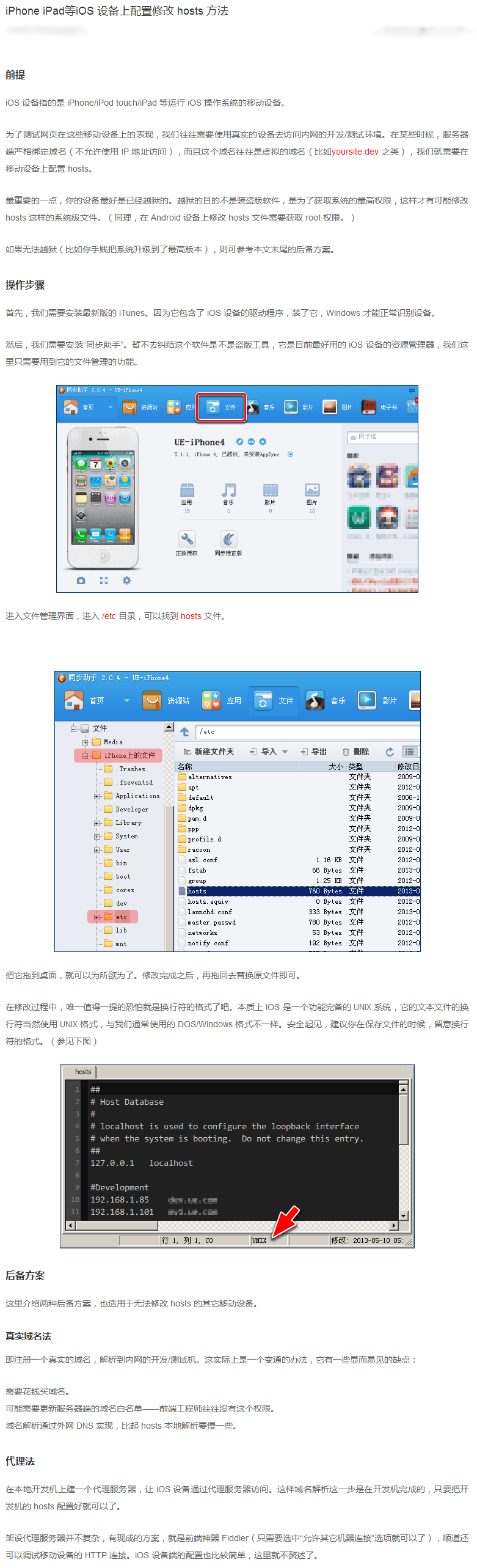The height and width of the screenshot is (1568, 477).
Task: Open 影片 in the device overview toolbar
Action: click(x=299, y=407)
